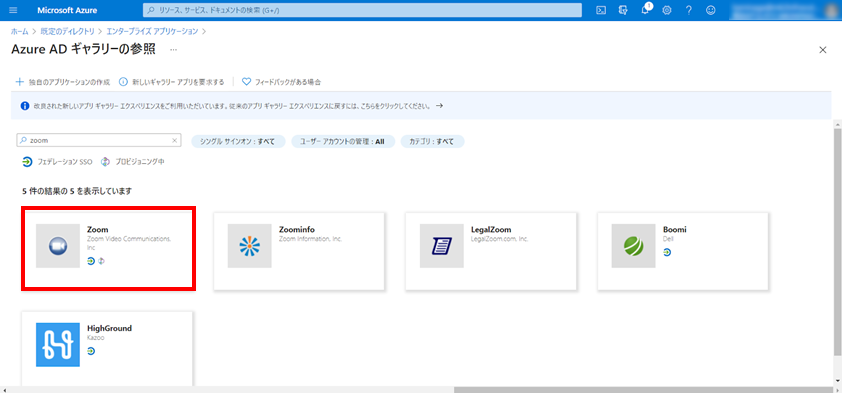Open the カテゴリ filter
The width and height of the screenshot is (842, 393).
[432, 141]
